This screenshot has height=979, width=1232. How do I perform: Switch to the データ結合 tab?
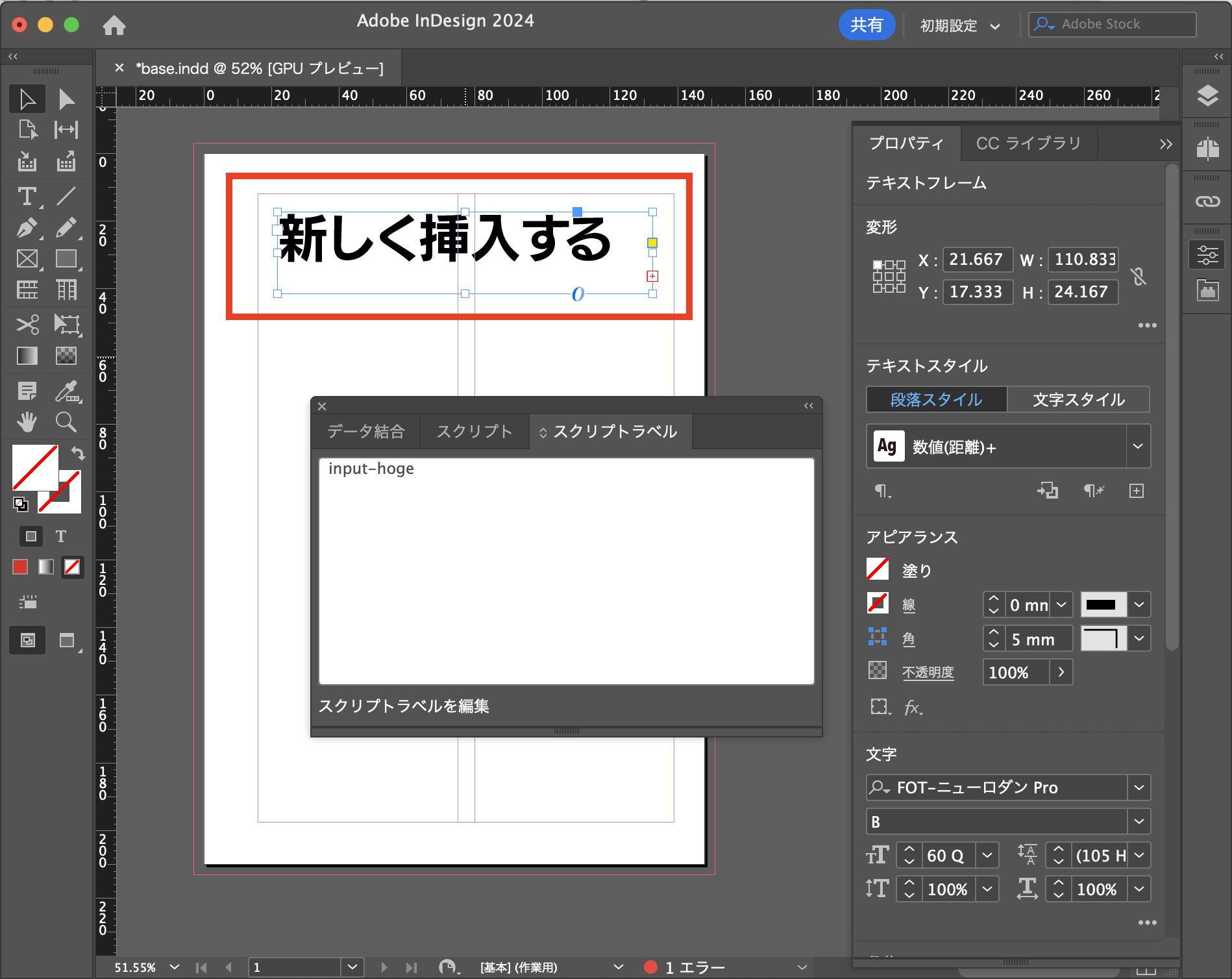pyautogui.click(x=365, y=431)
